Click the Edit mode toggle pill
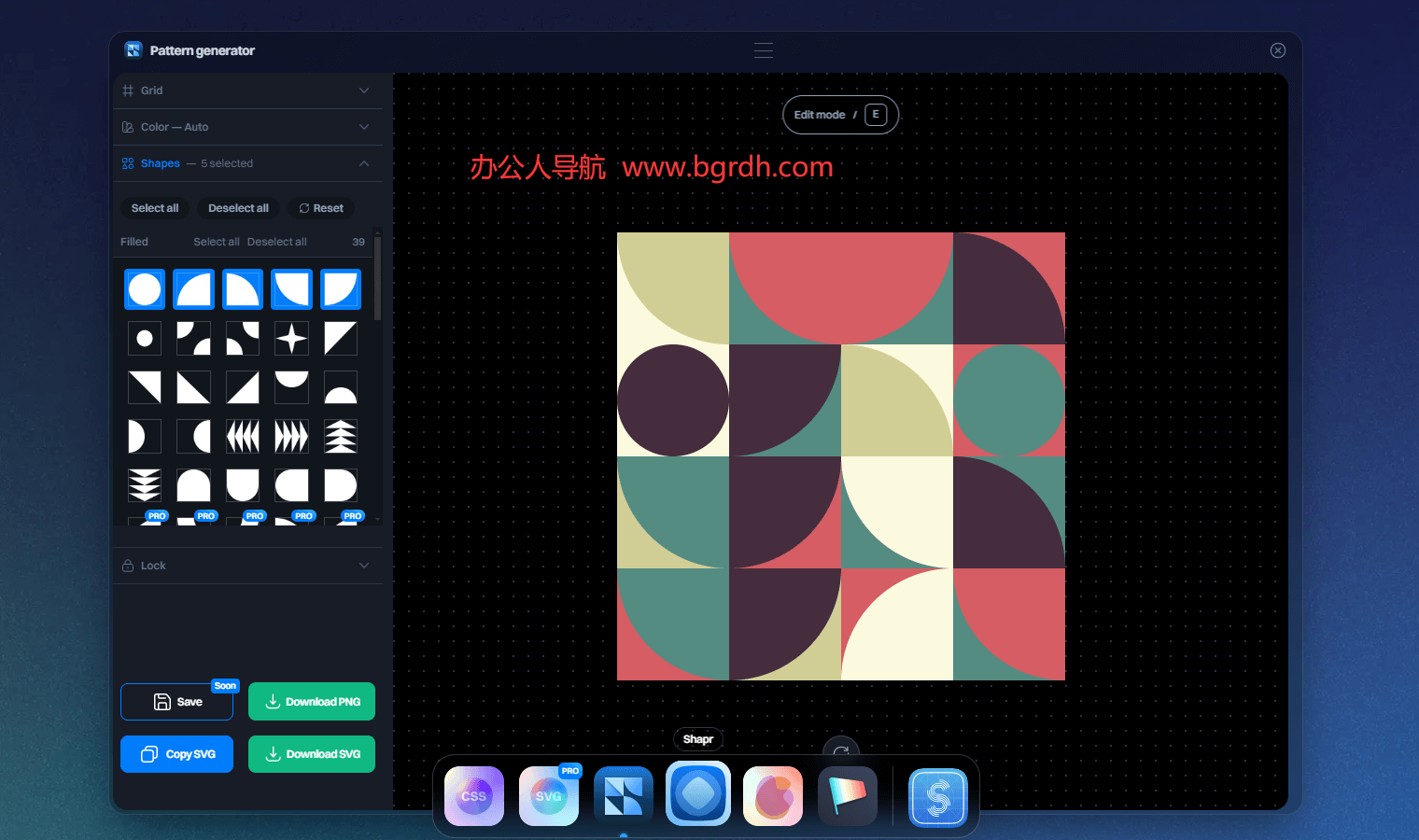Screen dimensions: 1419x840 [x=840, y=115]
